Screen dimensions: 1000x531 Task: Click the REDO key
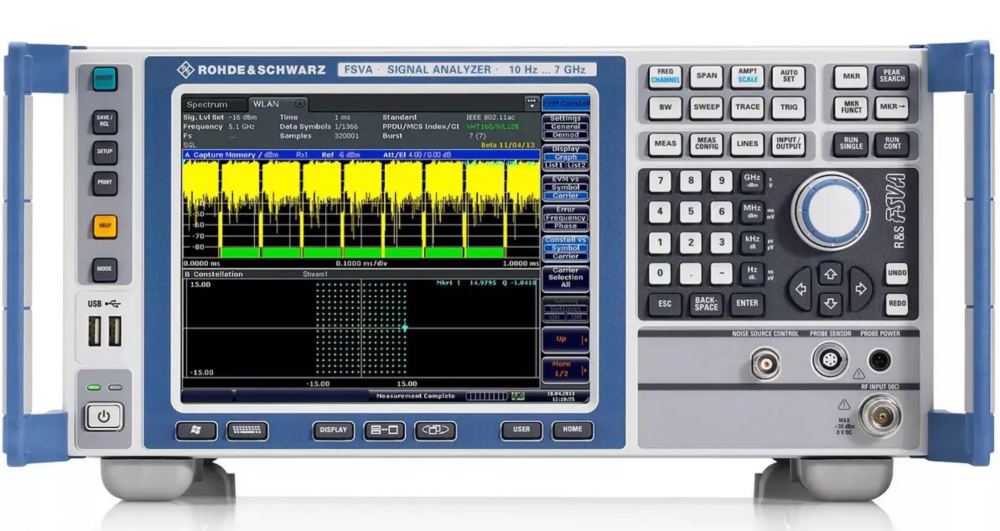(896, 304)
